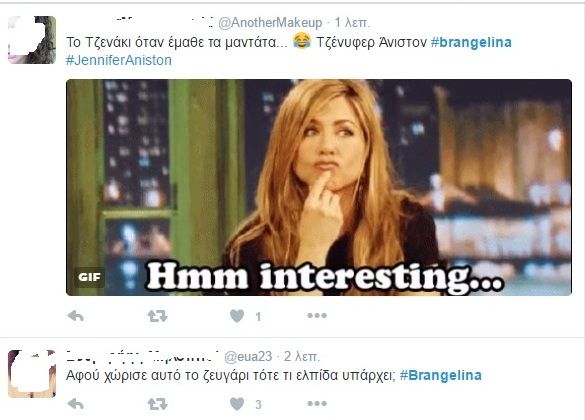
Task: Open the '2 λεπ.' tweet timestamp
Action: click(x=301, y=357)
